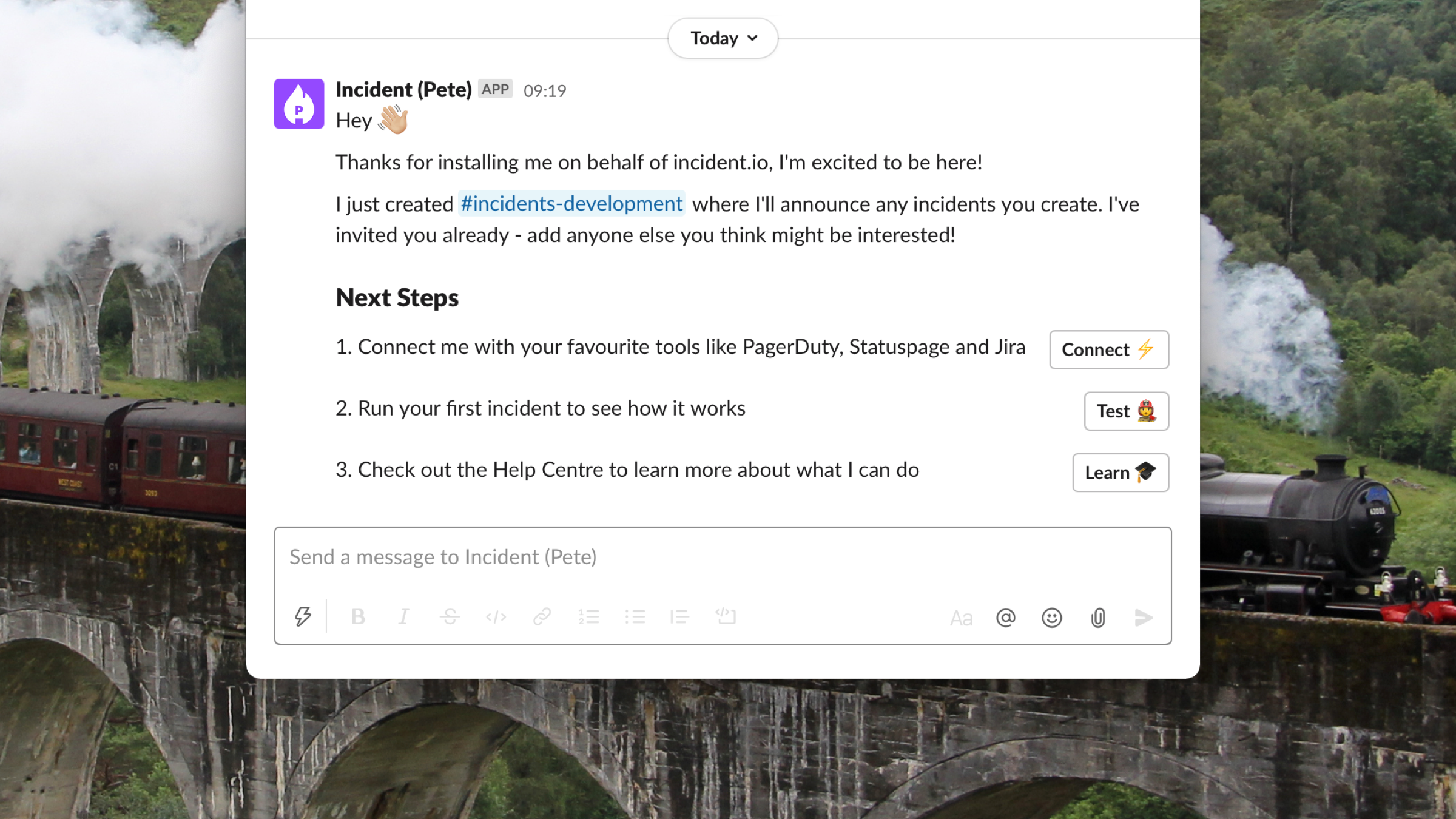The image size is (1456, 819).
Task: Toggle the Aa formatting toolbar
Action: pyautogui.click(x=961, y=618)
